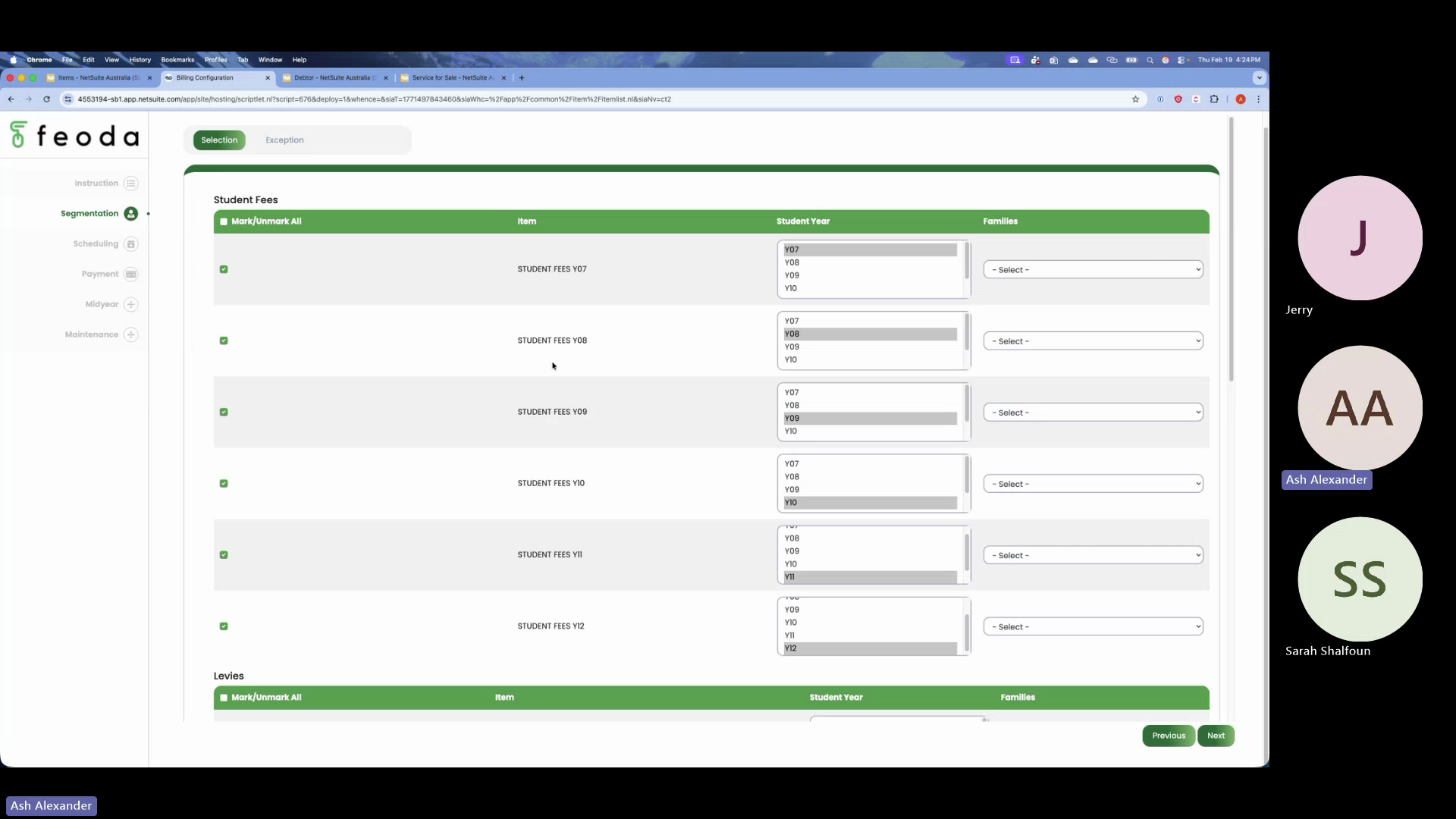Open the Midyear section icon
Image resolution: width=1456 pixels, height=819 pixels.
[x=130, y=304]
